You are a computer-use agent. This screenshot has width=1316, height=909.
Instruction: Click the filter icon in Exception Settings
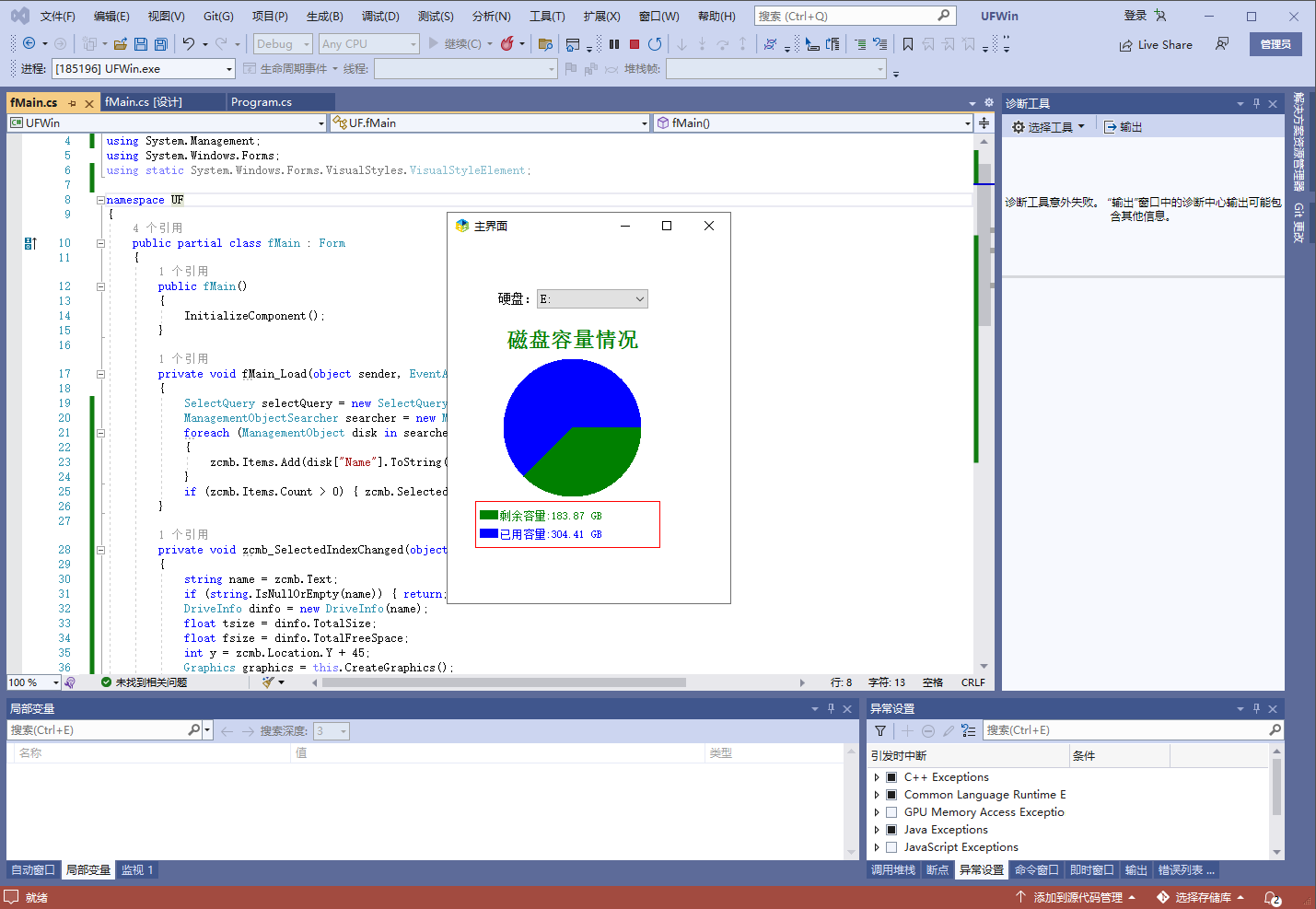880,730
